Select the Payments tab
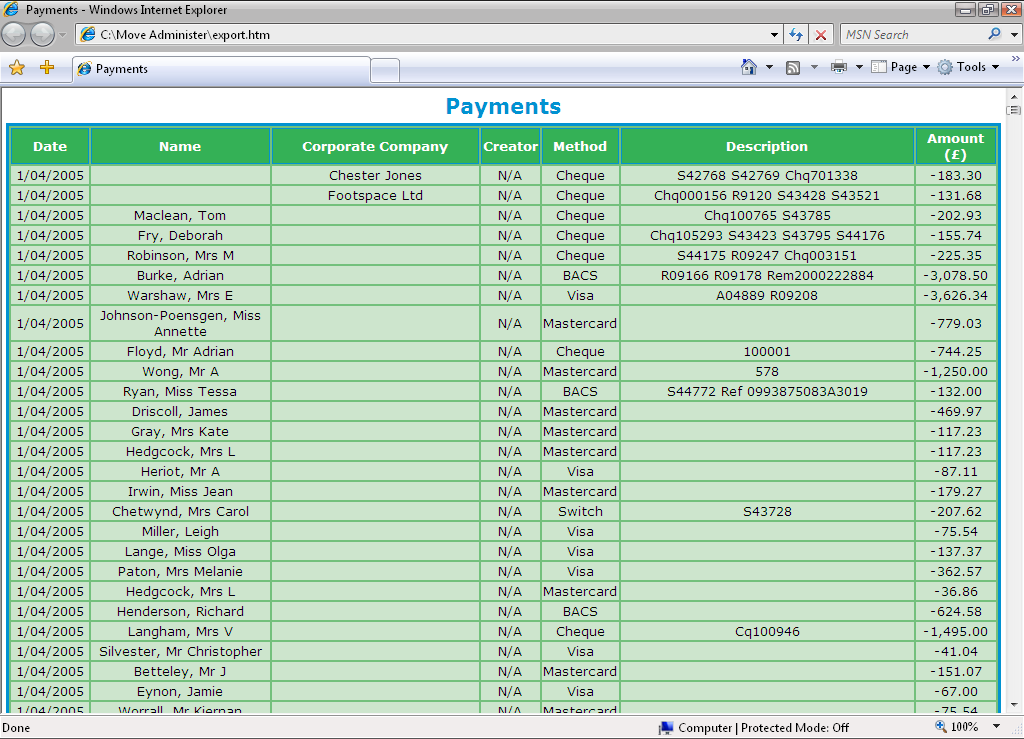The image size is (1024, 739). tap(220, 69)
